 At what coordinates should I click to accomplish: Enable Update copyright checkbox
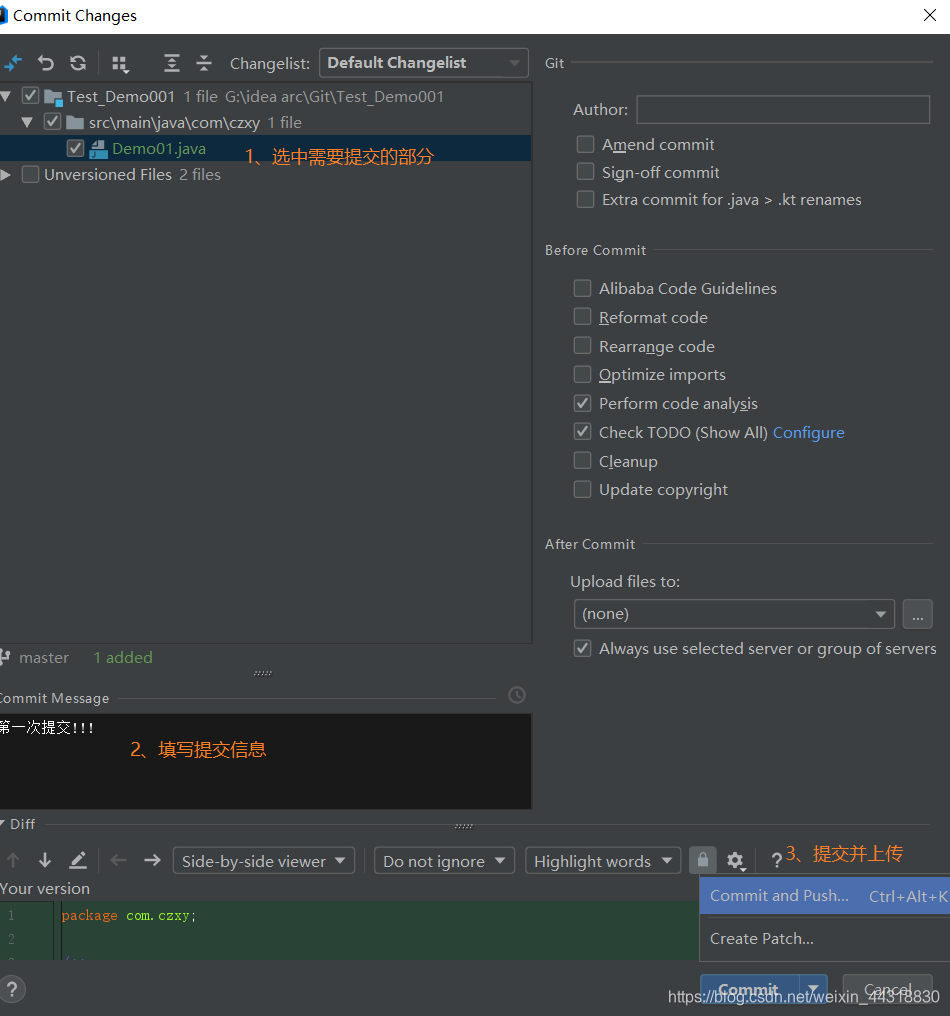[x=583, y=489]
